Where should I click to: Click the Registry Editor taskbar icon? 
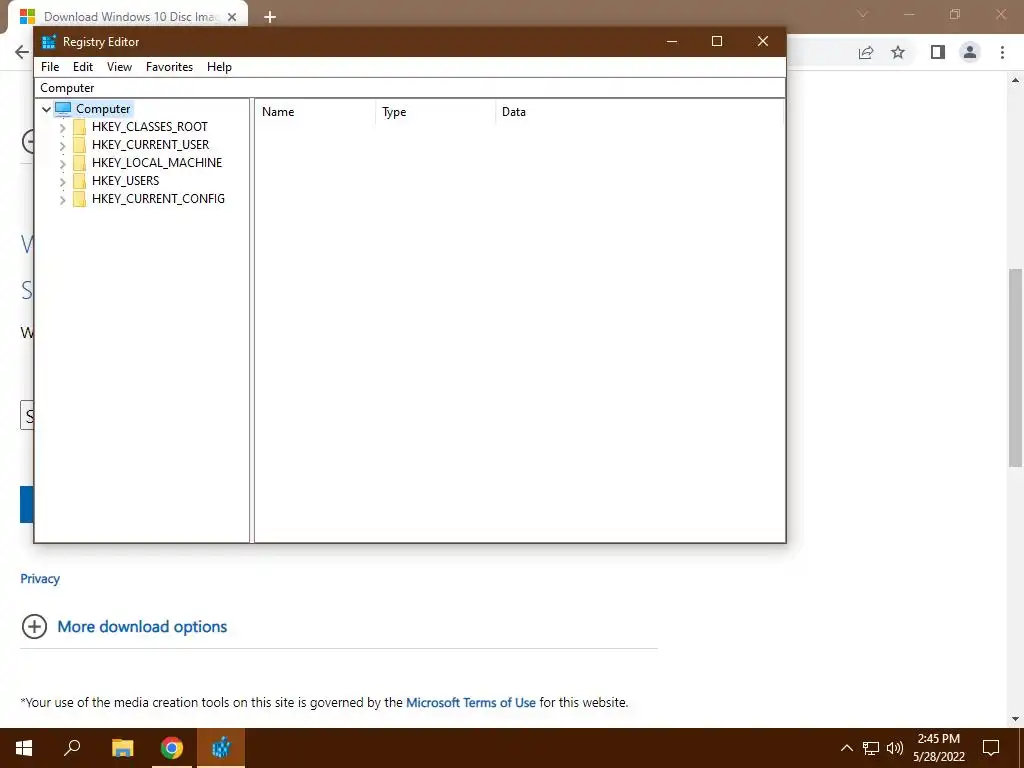point(221,748)
